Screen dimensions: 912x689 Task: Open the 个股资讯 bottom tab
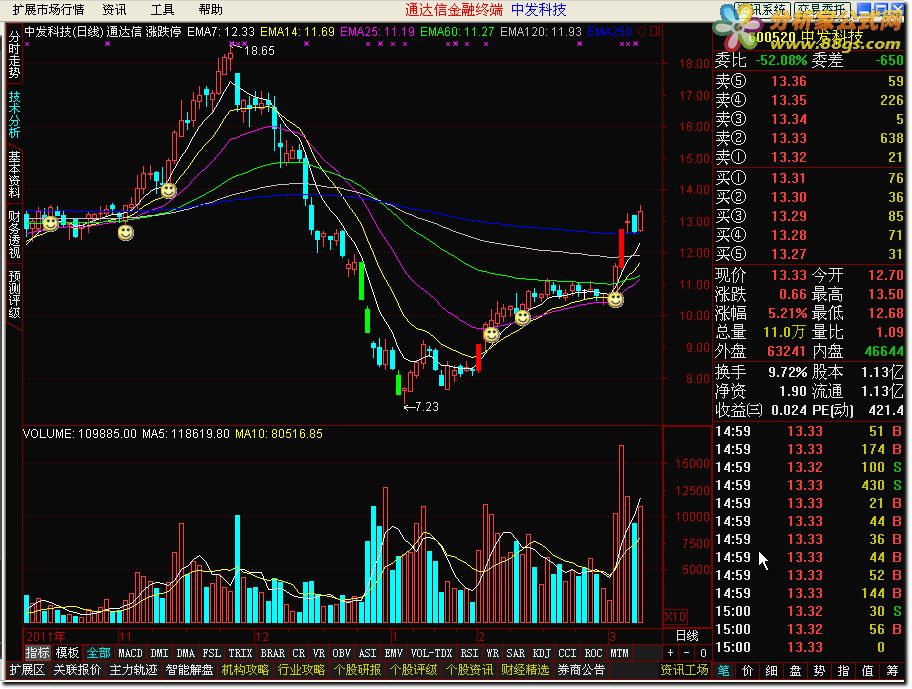[x=469, y=670]
